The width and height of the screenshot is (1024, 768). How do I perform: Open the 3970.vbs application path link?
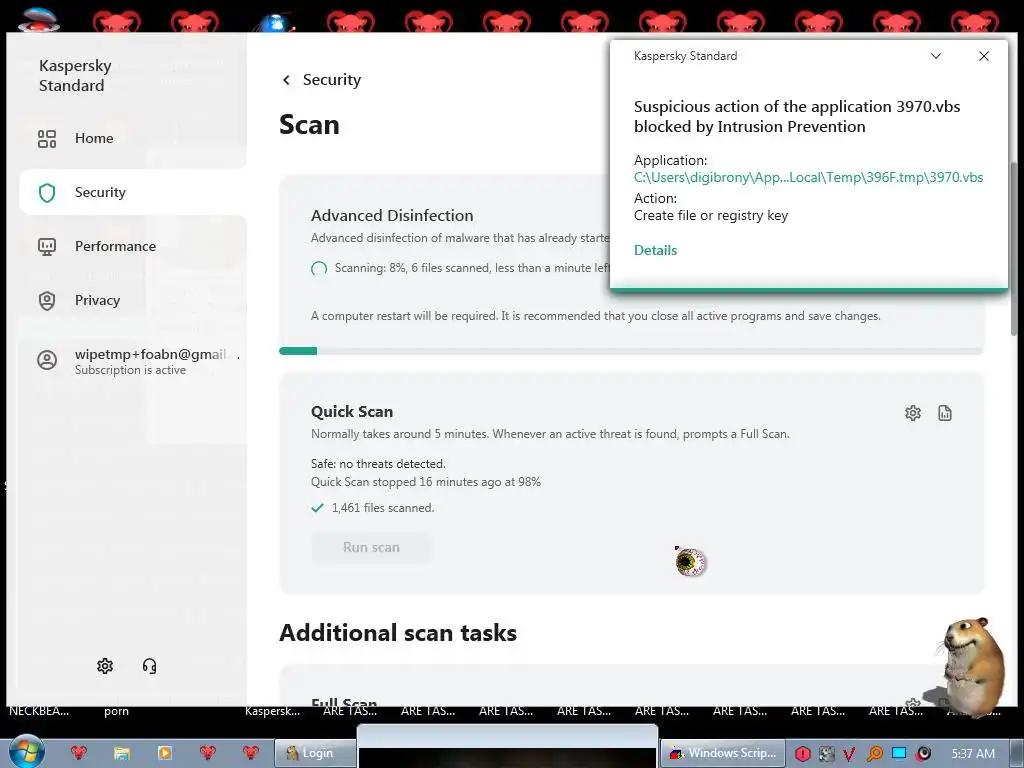808,177
